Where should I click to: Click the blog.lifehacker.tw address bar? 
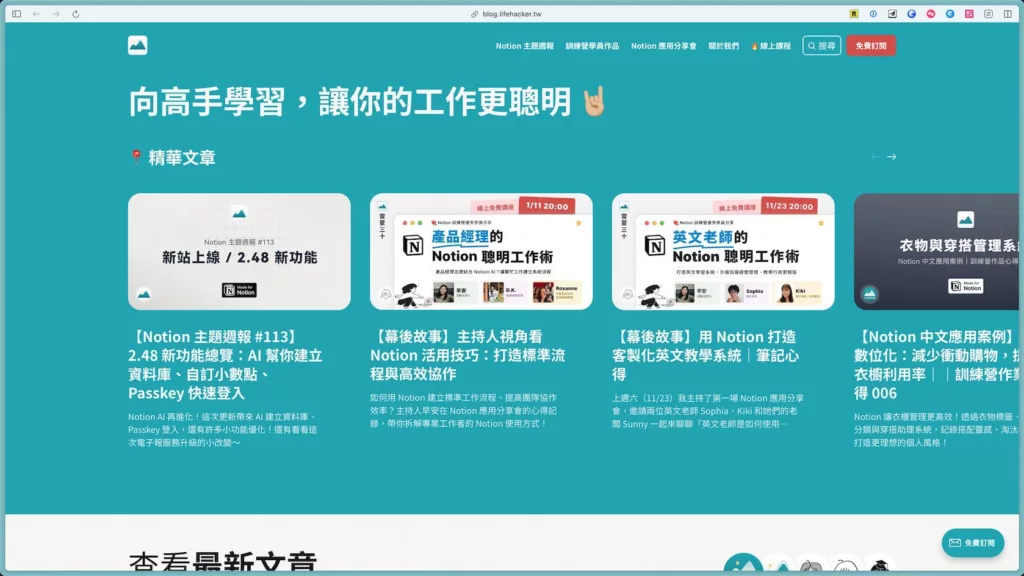(x=512, y=14)
